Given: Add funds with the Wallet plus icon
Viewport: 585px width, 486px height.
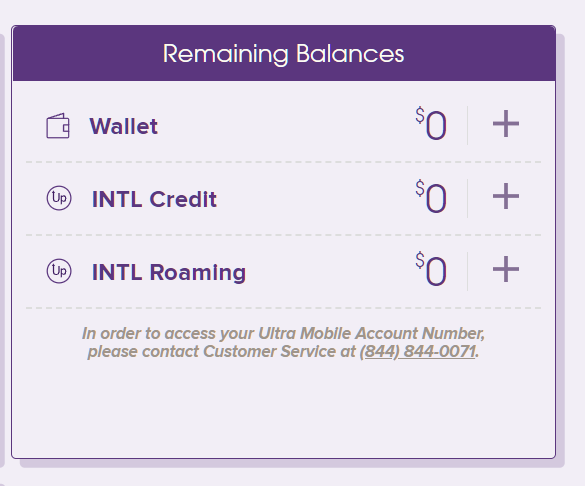Looking at the screenshot, I should [x=506, y=123].
